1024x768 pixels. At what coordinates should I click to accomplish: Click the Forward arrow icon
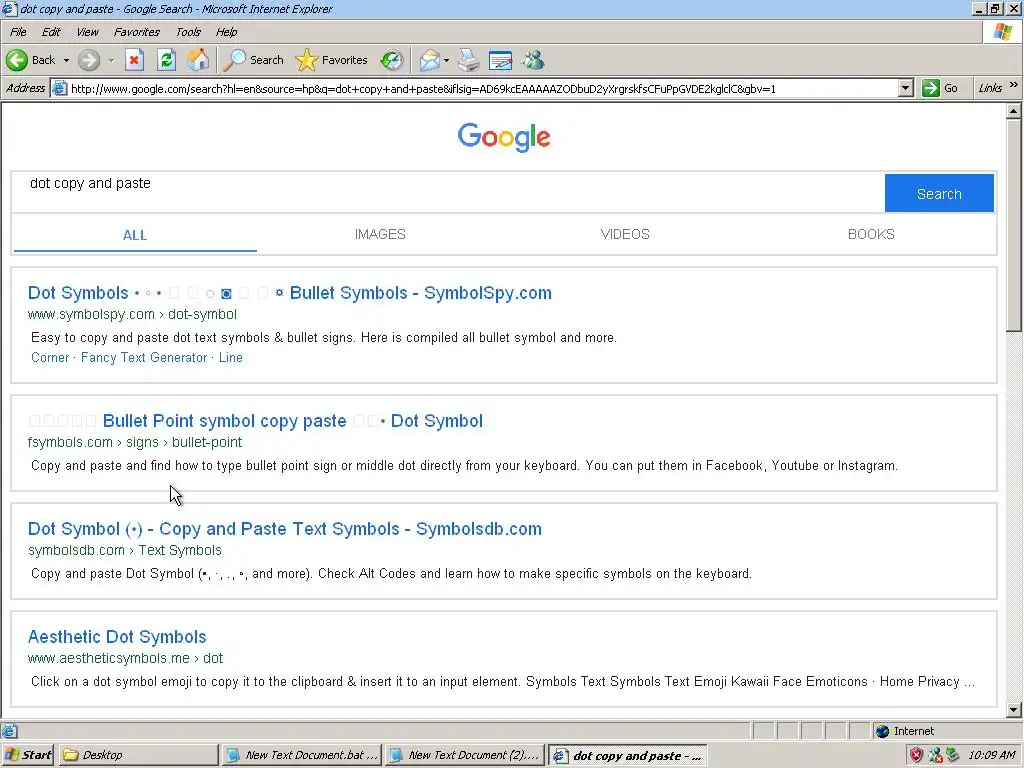tap(89, 60)
